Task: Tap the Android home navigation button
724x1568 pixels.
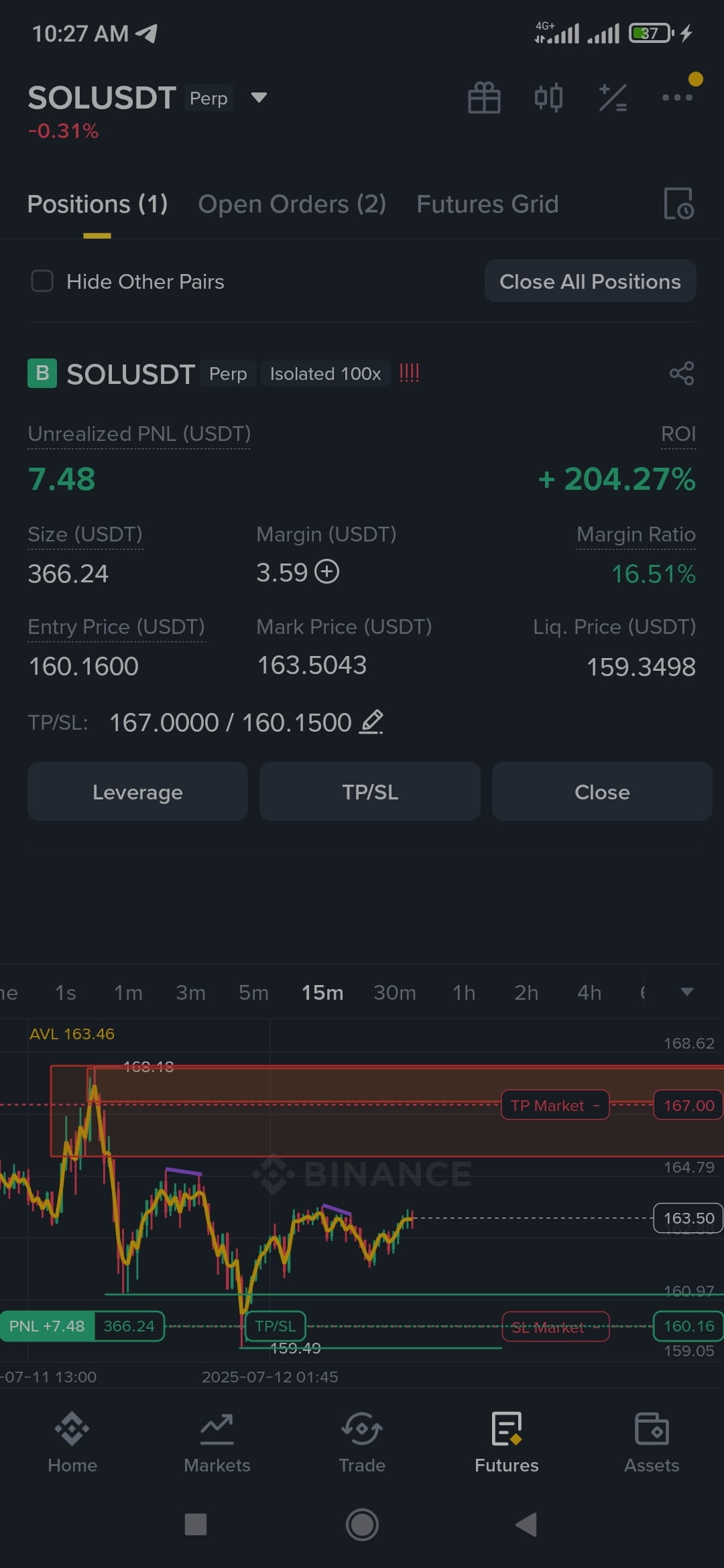Action: [362, 1525]
